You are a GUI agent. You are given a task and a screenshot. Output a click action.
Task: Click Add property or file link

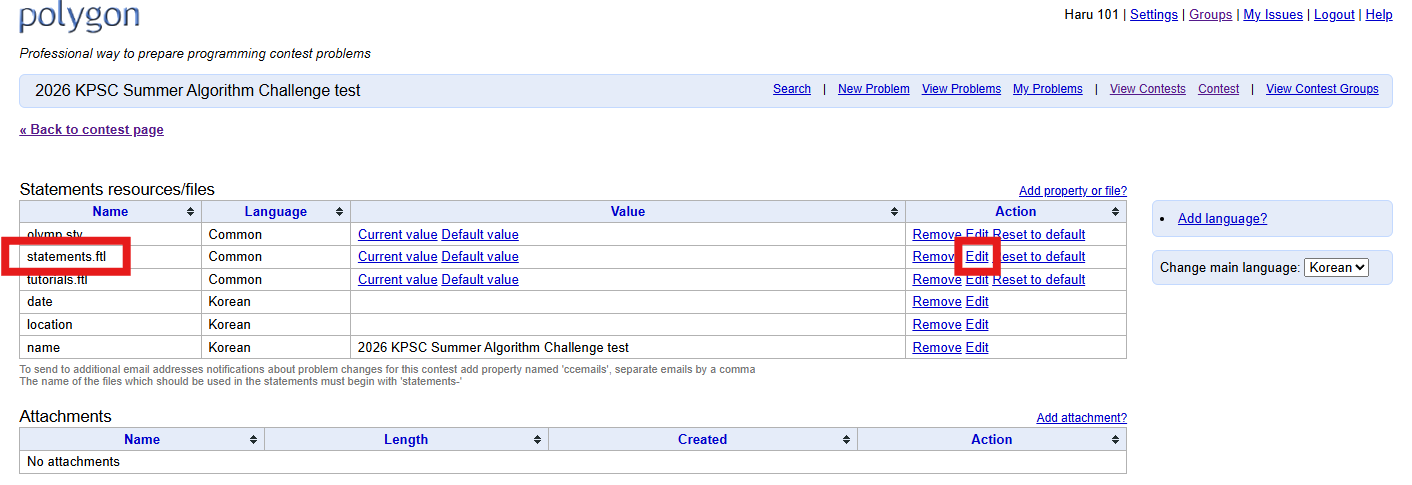point(1073,191)
